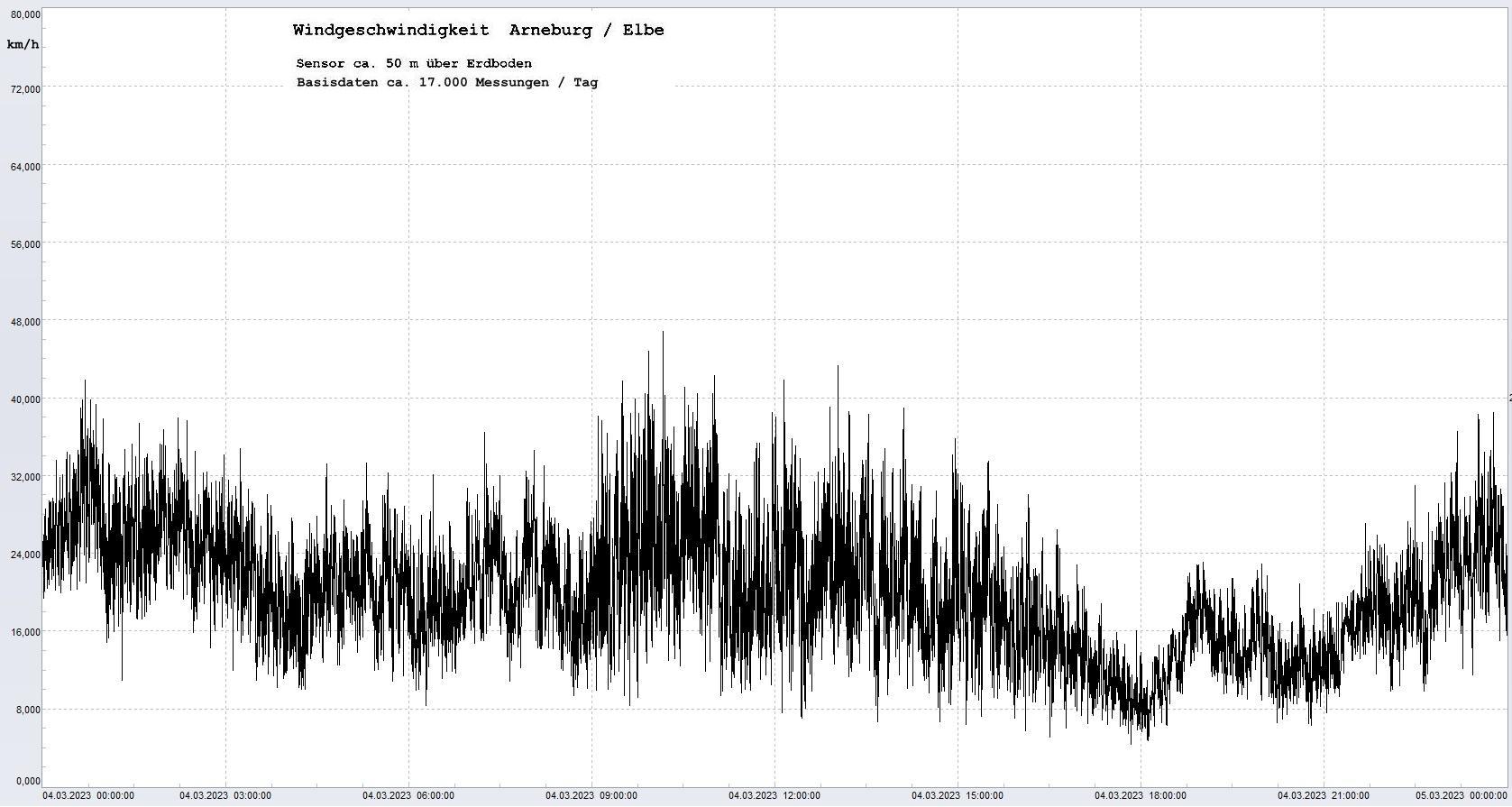Screen dimensions: 1512x807
Task: Select the 8,000 y-axis label
Action: (26, 710)
